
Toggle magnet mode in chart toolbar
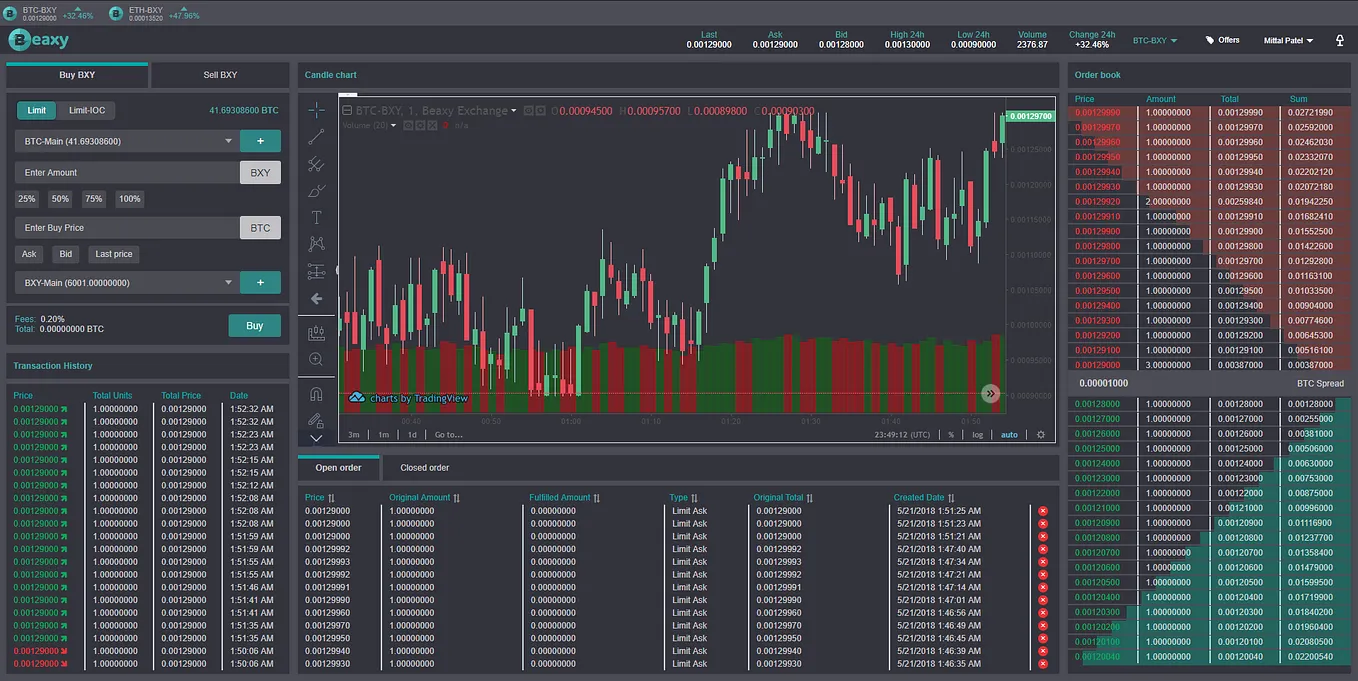click(x=316, y=394)
